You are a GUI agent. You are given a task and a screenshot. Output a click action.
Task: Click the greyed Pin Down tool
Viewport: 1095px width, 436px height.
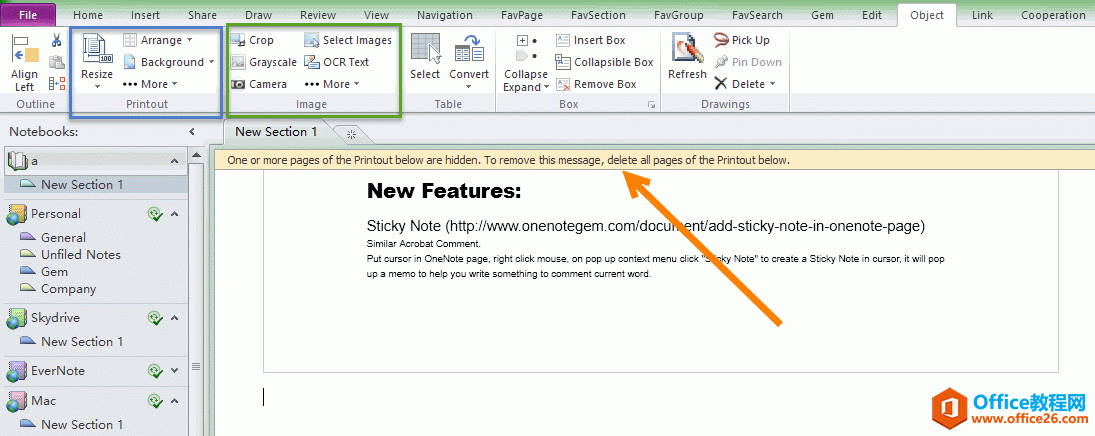coord(747,62)
